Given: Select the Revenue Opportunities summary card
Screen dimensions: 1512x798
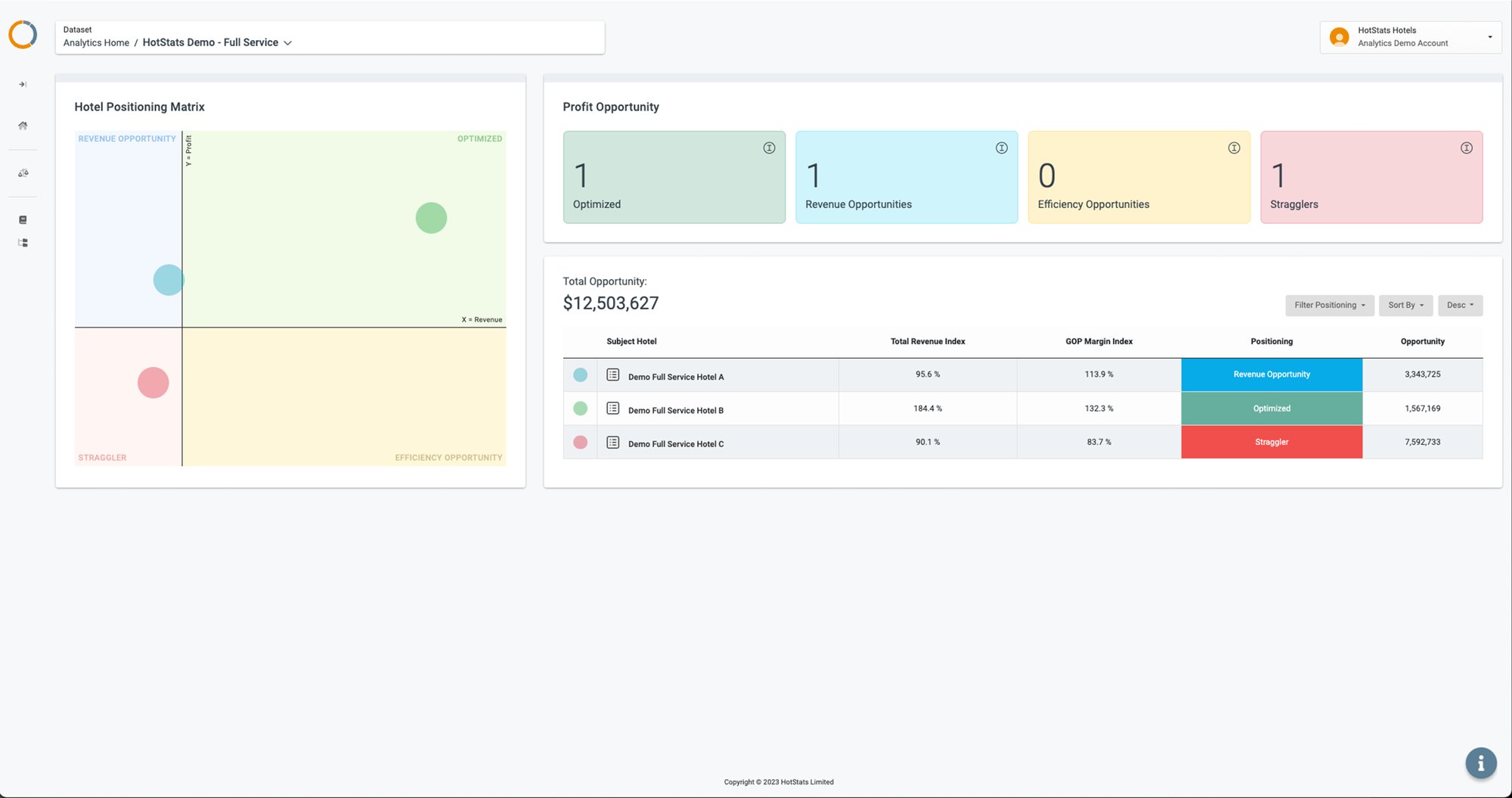Looking at the screenshot, I should coord(906,177).
